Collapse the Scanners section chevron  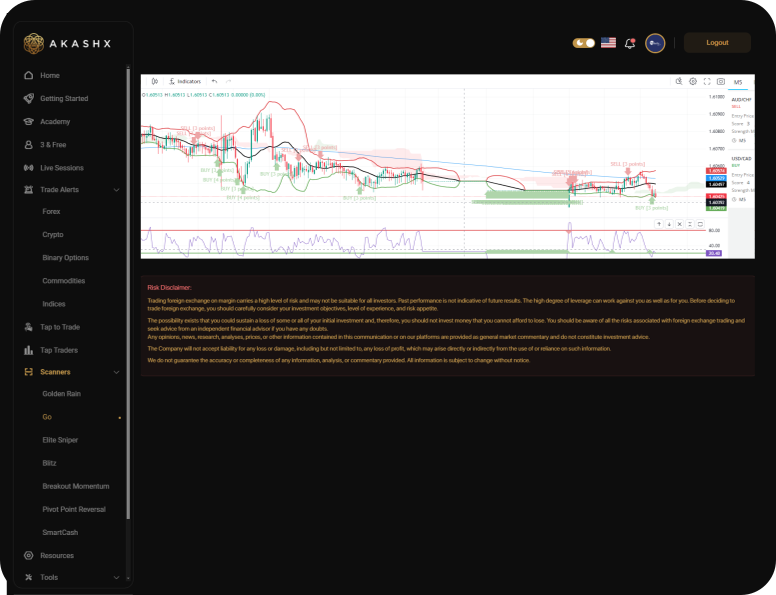pos(116,372)
